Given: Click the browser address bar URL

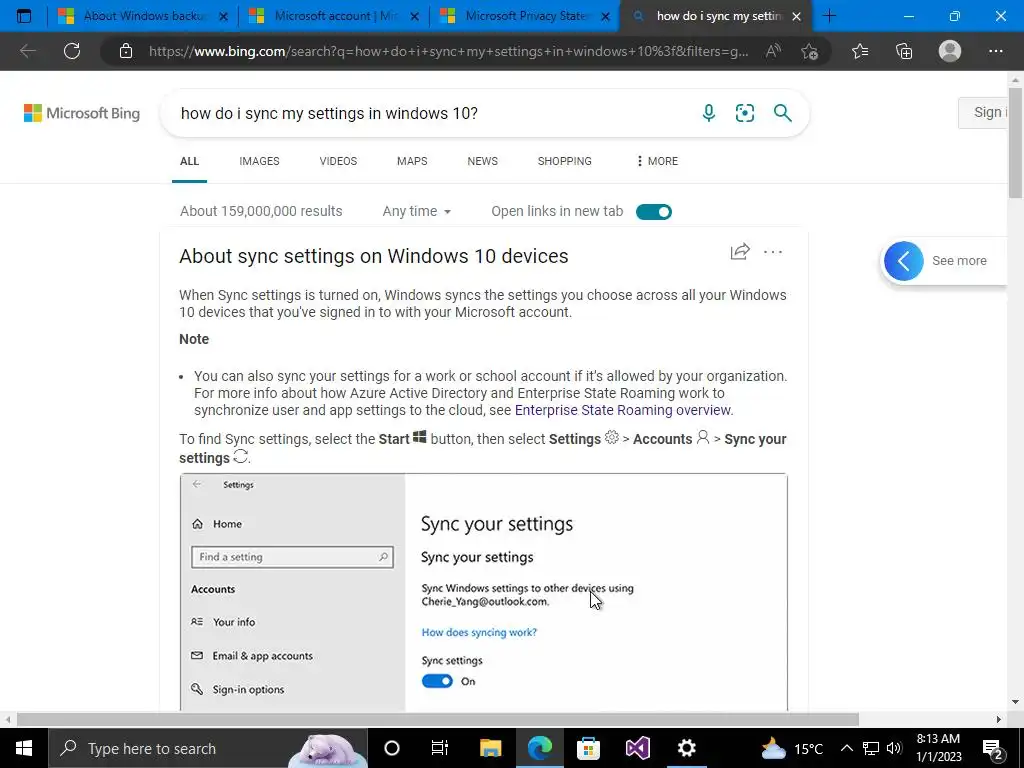Looking at the screenshot, I should pyautogui.click(x=449, y=51).
